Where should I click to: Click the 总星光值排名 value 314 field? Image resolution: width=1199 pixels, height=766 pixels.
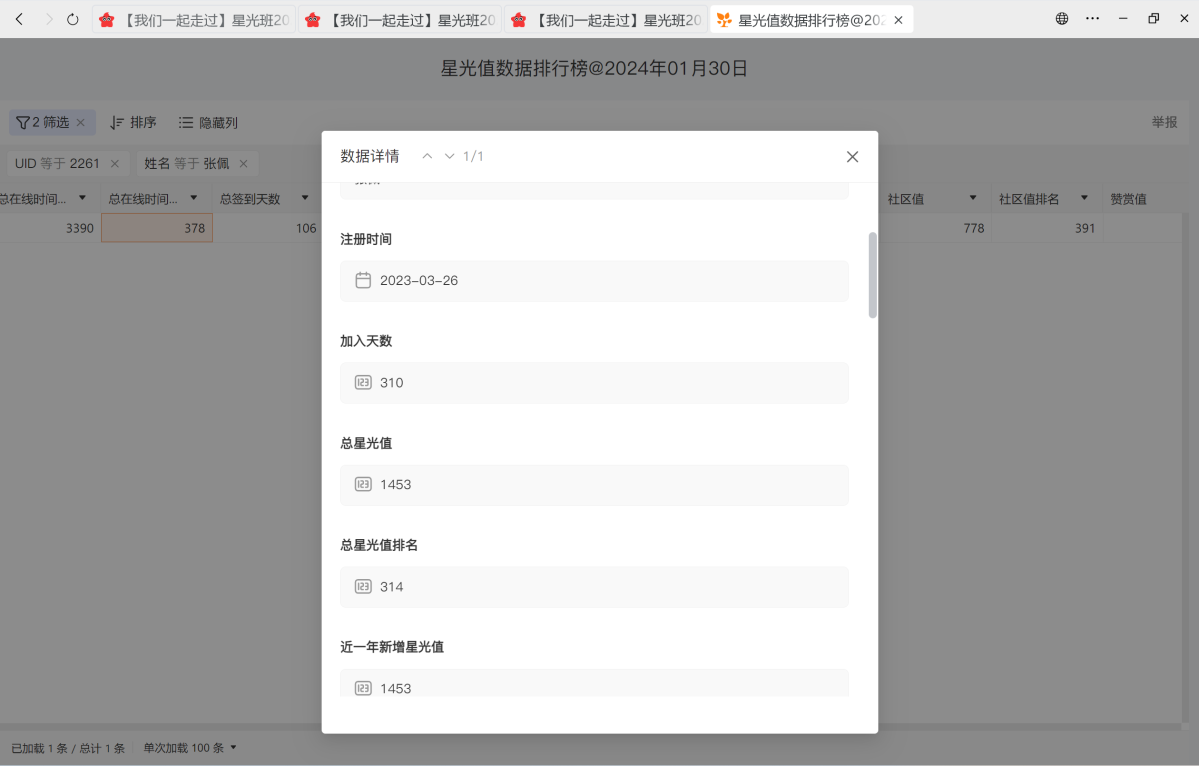tap(594, 586)
